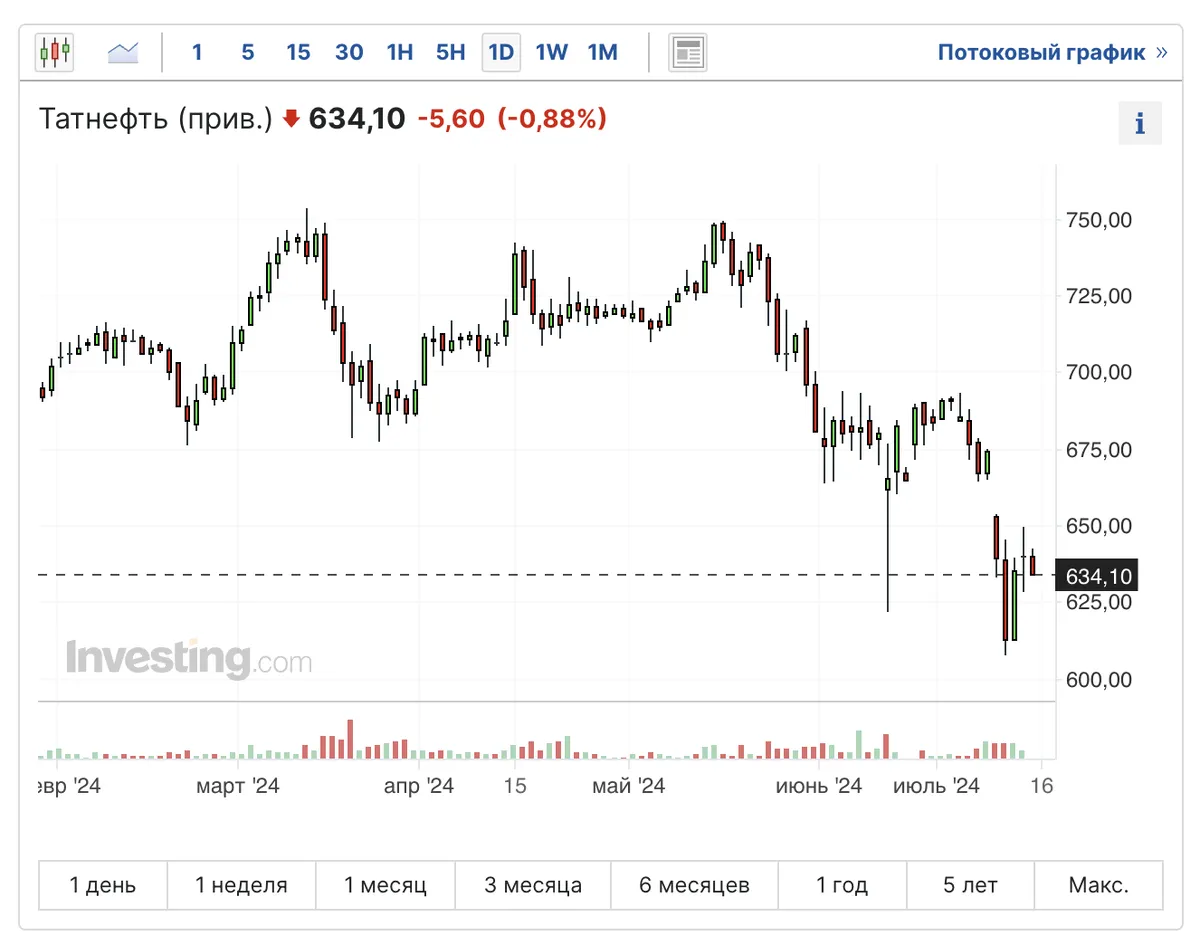Click the 634,10 current price label
Screen dimensions: 1200x945
pos(1098,576)
